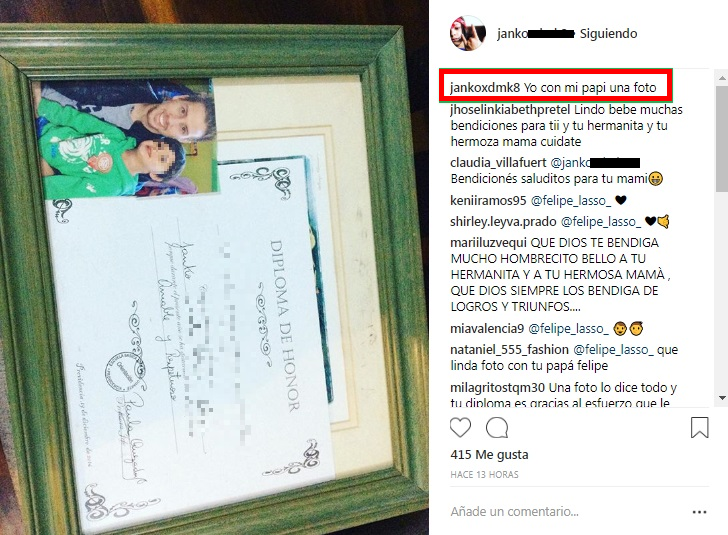728x535 pixels.
Task: Open the 415 Me gusta likes list
Action: tap(489, 454)
